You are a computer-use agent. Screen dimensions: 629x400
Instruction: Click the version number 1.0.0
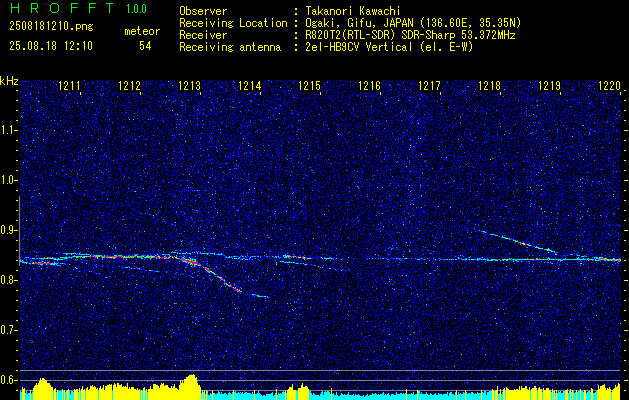pyautogui.click(x=136, y=8)
